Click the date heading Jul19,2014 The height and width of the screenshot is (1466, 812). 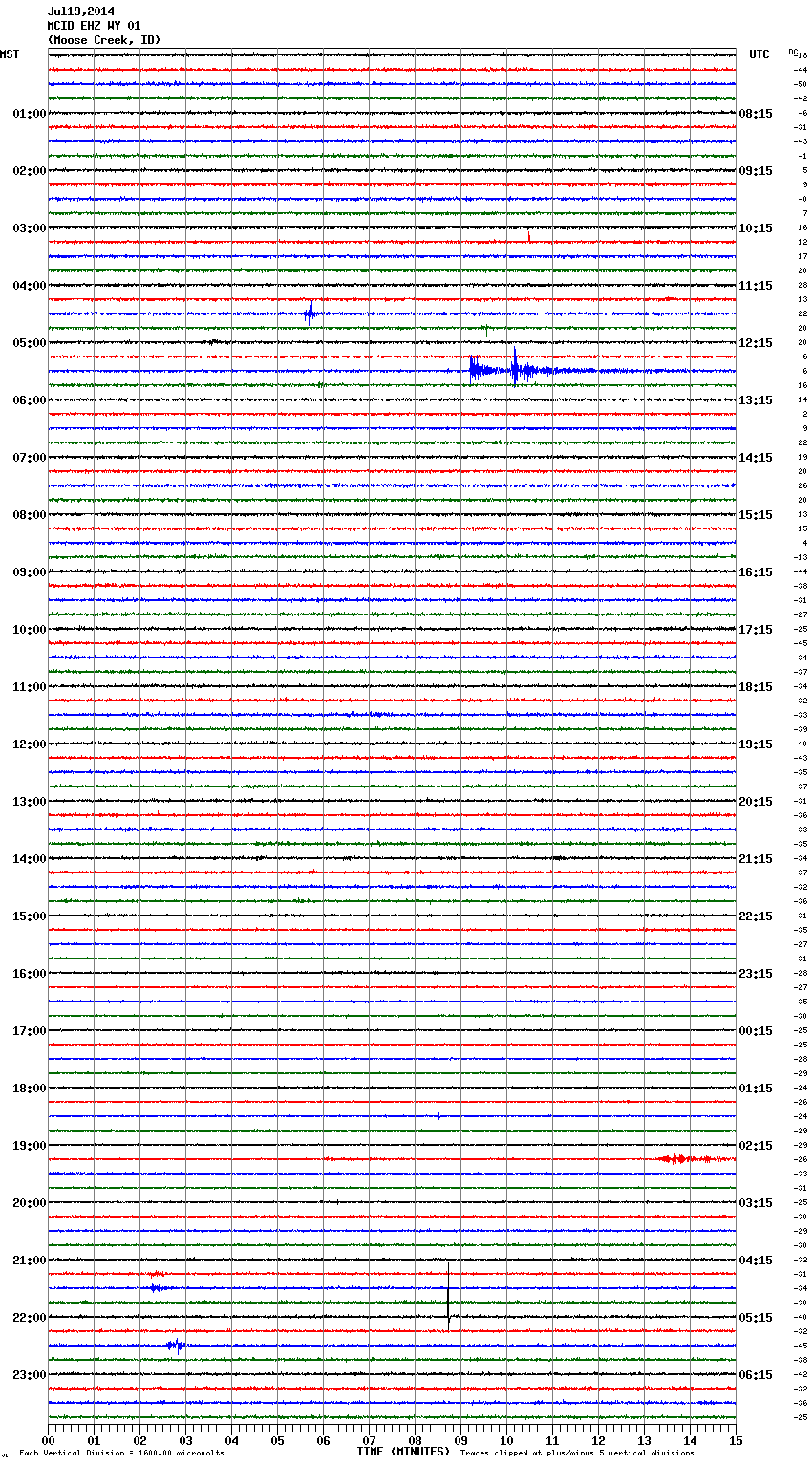[81, 11]
